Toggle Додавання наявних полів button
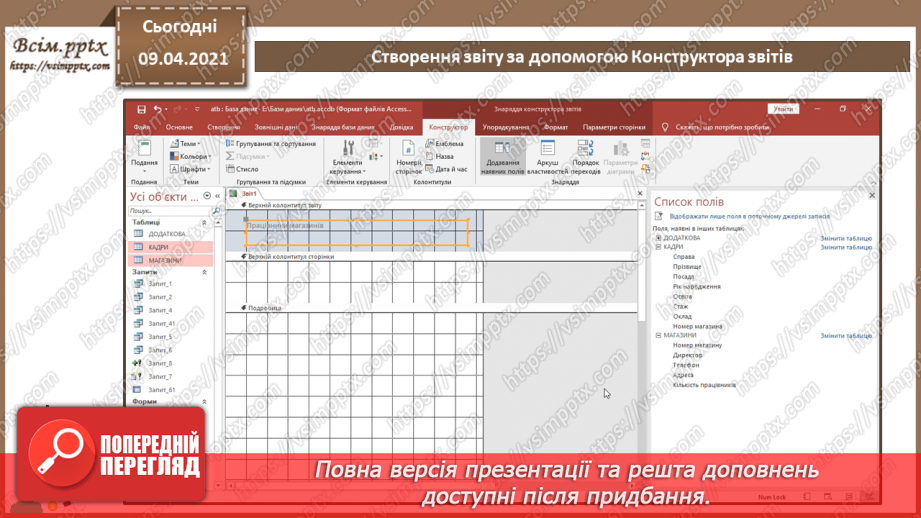Viewport: 921px width, 518px height. (502, 156)
